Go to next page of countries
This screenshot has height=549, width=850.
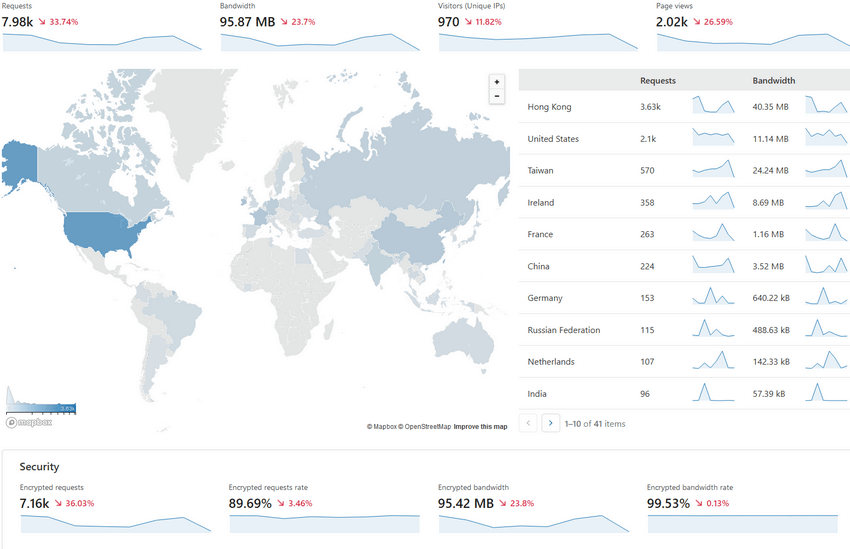[550, 423]
